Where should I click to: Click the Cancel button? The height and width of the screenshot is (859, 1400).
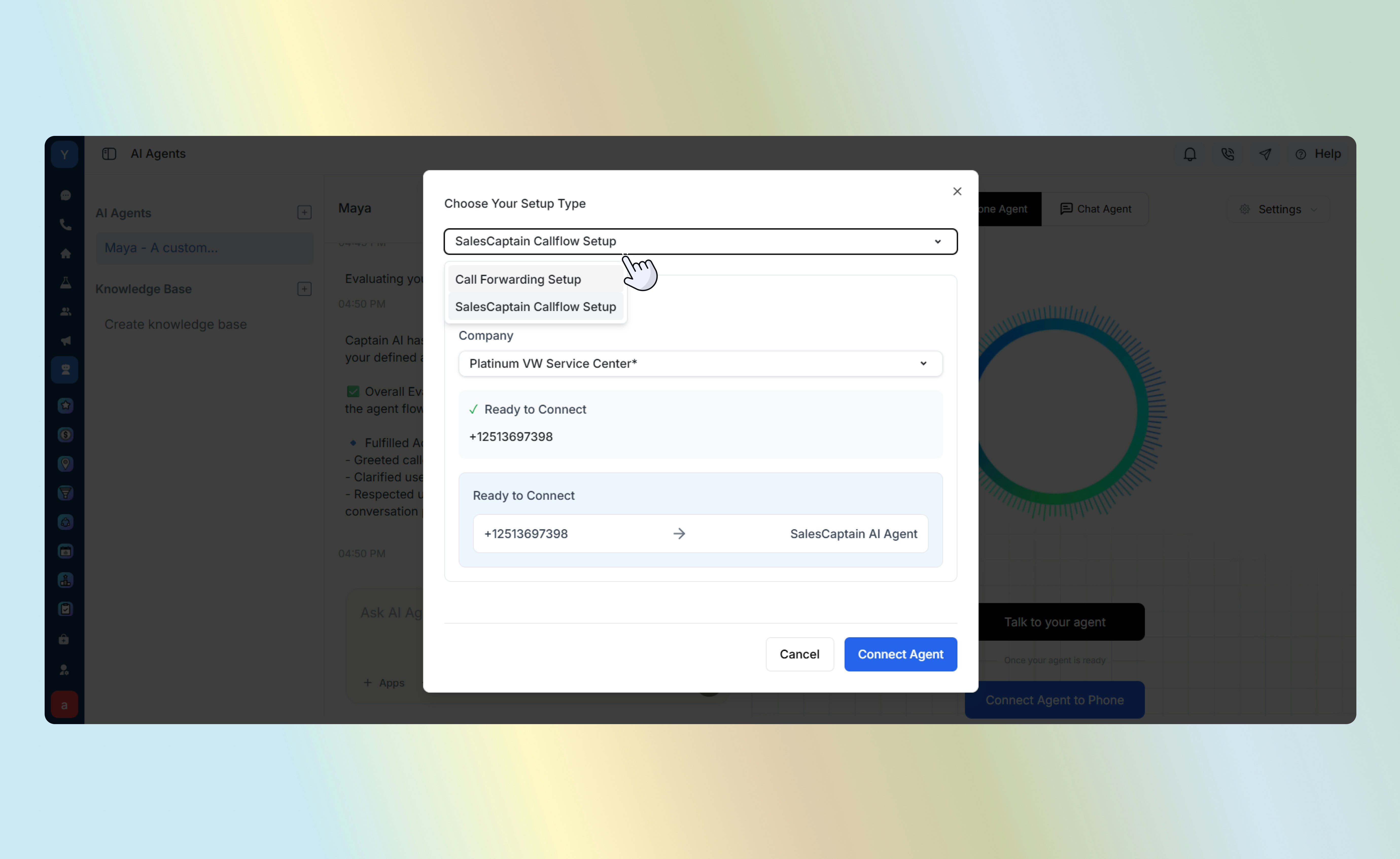pyautogui.click(x=799, y=654)
